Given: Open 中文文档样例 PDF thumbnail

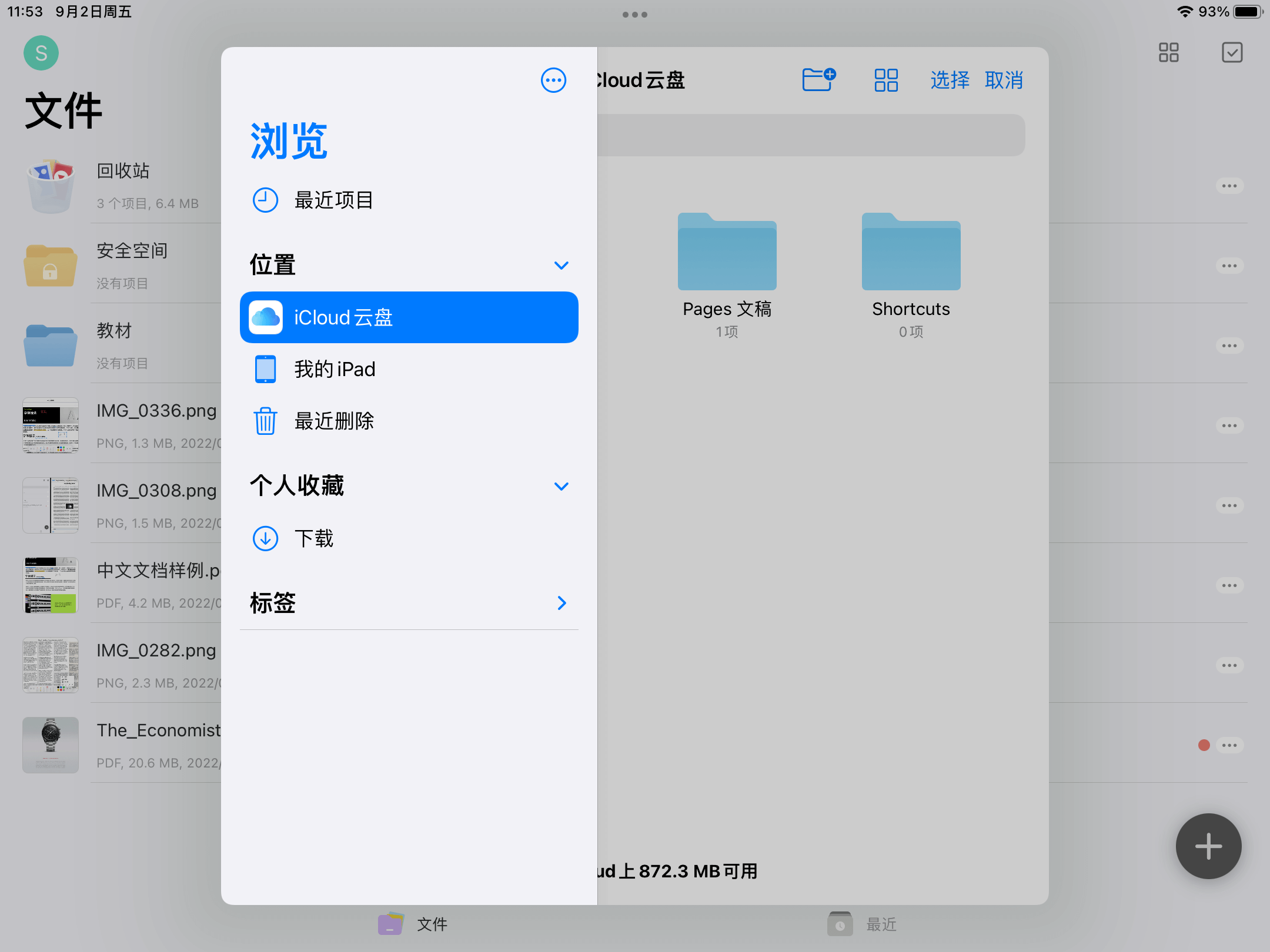Looking at the screenshot, I should [51, 585].
